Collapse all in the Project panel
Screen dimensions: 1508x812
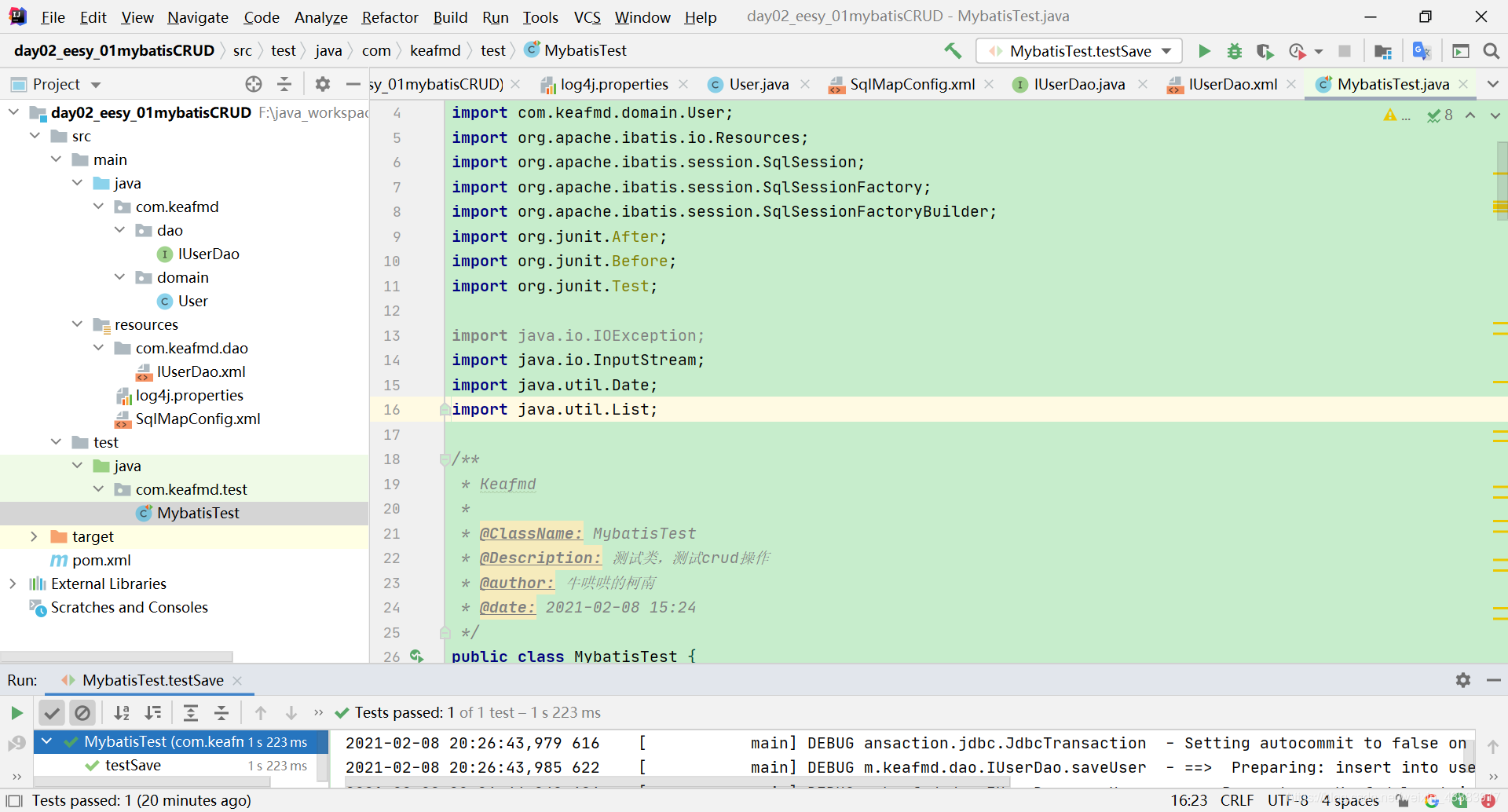coord(284,84)
